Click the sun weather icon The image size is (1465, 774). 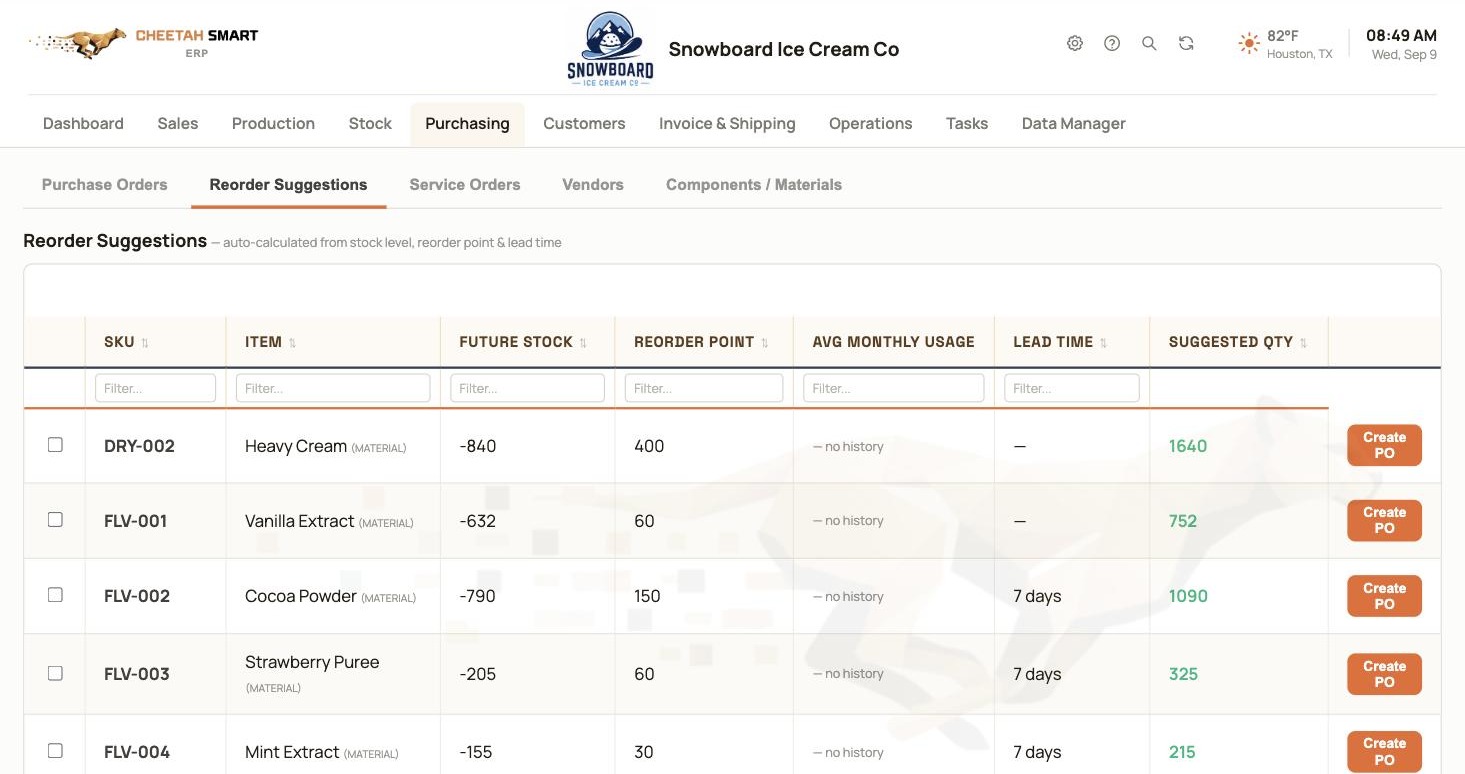point(1249,43)
